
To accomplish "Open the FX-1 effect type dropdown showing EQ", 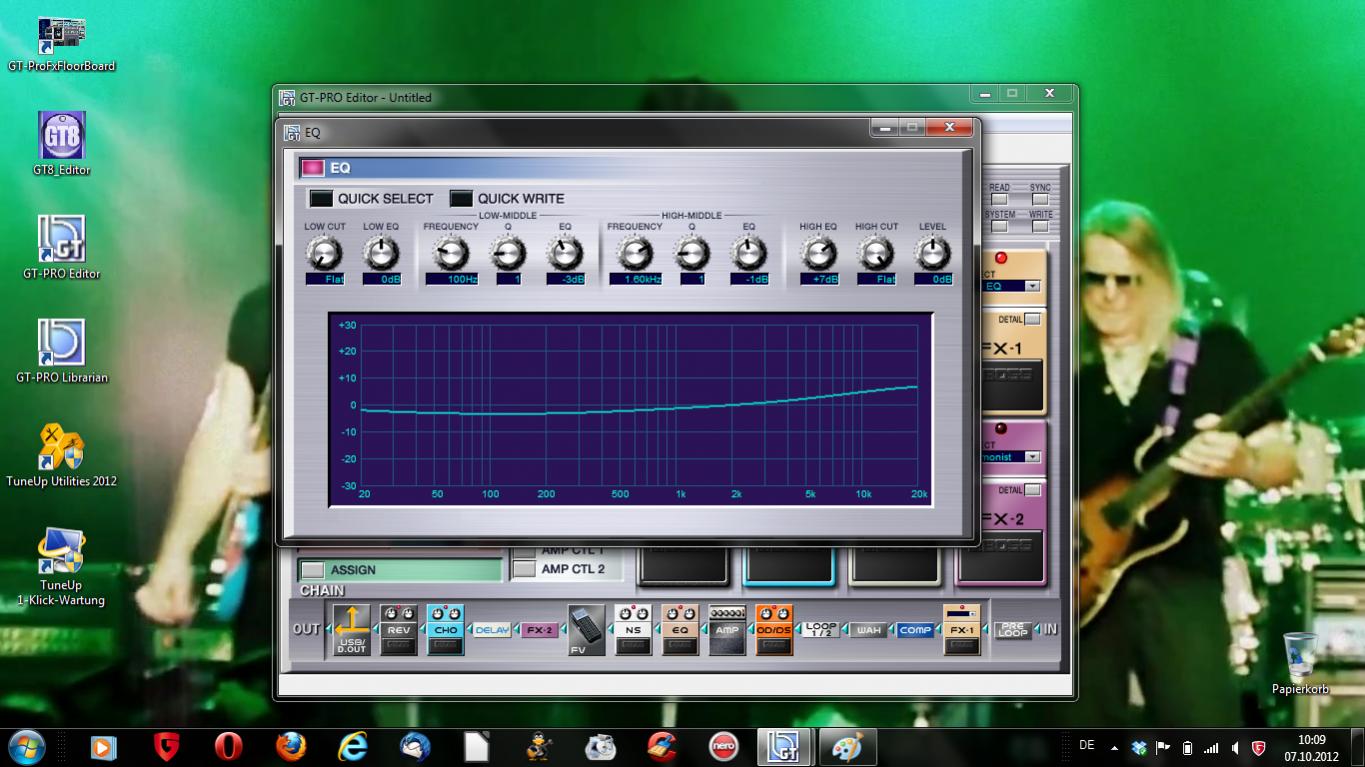I will click(x=1032, y=286).
